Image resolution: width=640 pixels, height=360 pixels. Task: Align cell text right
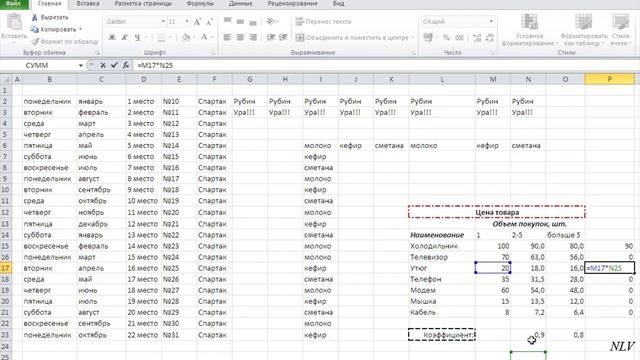point(253,38)
